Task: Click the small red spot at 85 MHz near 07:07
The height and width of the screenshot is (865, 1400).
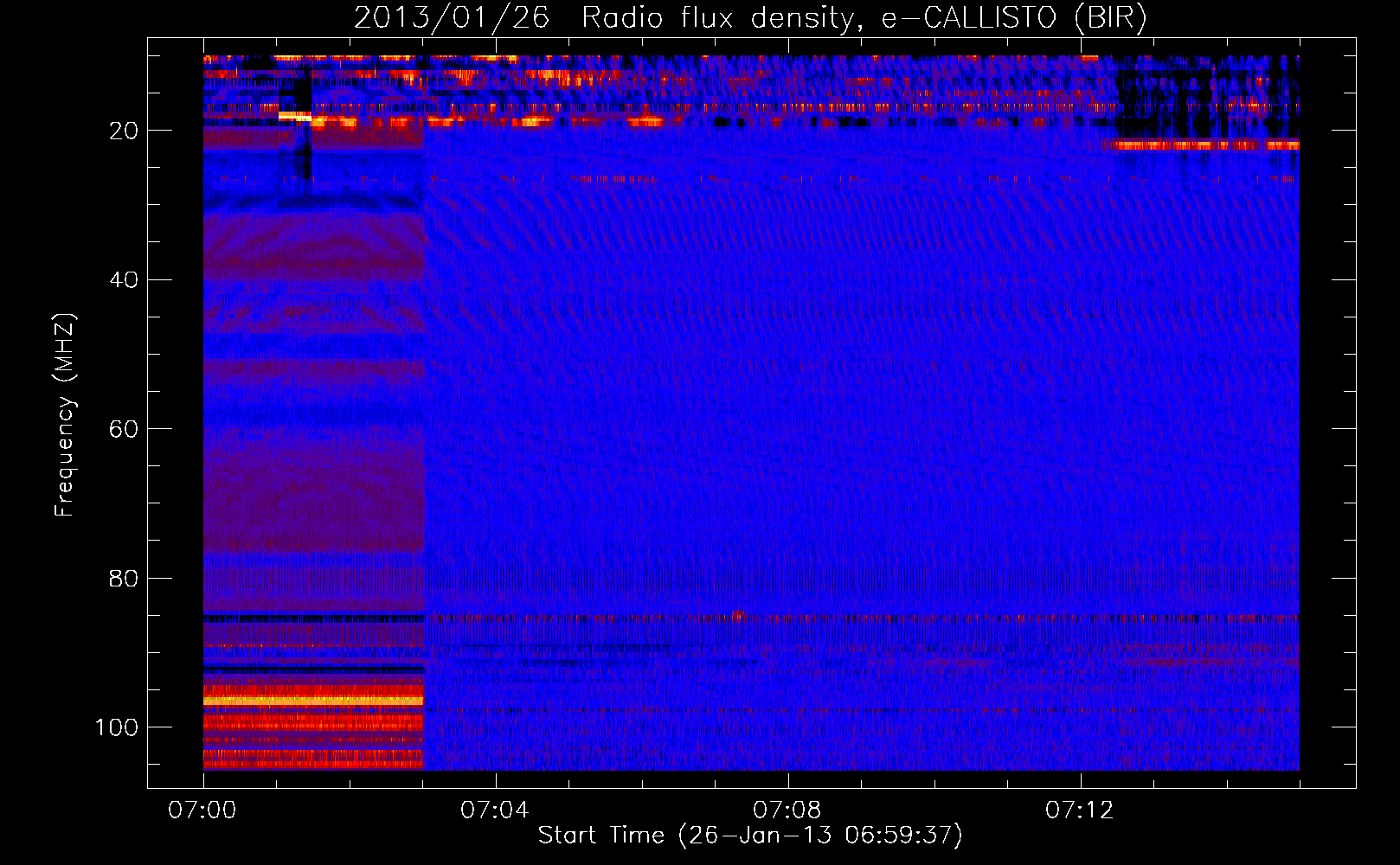Action: [x=738, y=616]
